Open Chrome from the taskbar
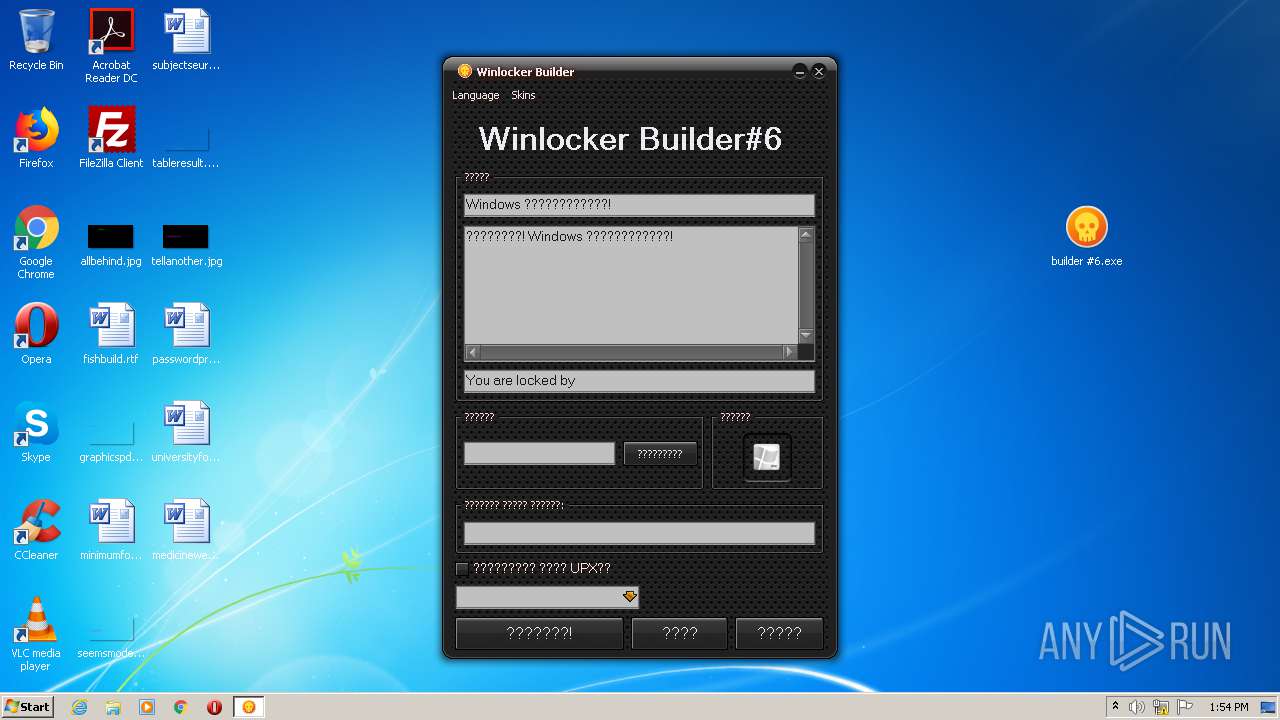The image size is (1280, 720). [181, 707]
